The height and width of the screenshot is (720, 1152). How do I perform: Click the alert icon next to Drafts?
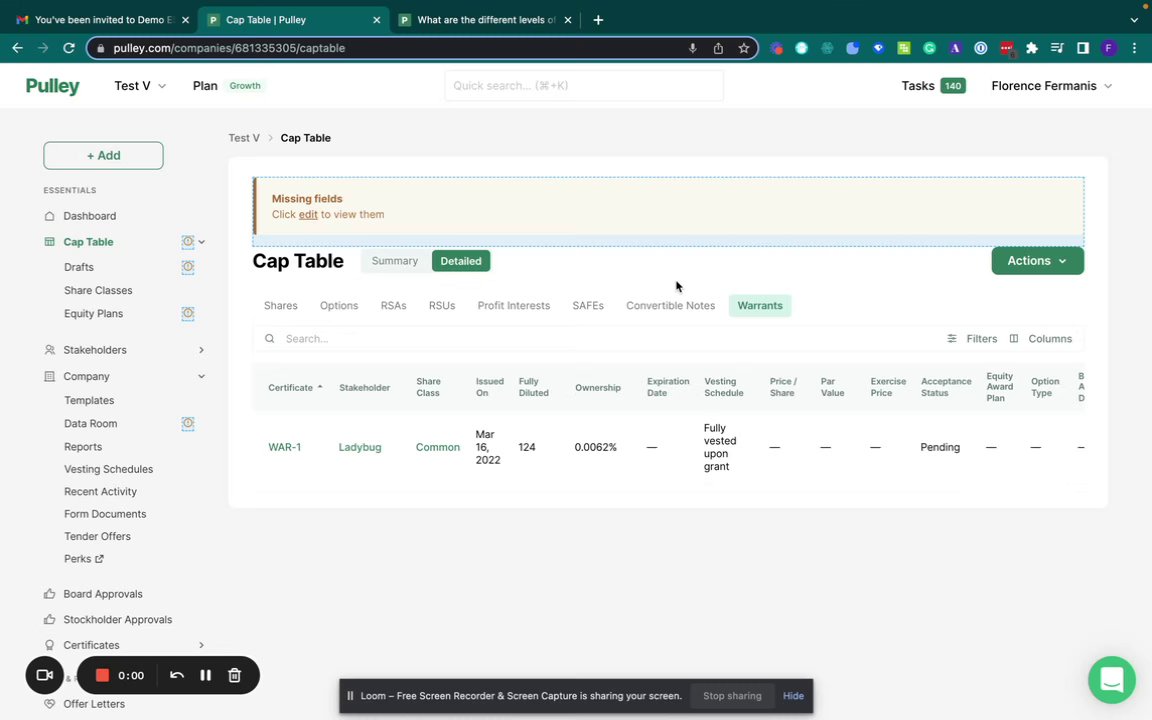pyautogui.click(x=188, y=267)
